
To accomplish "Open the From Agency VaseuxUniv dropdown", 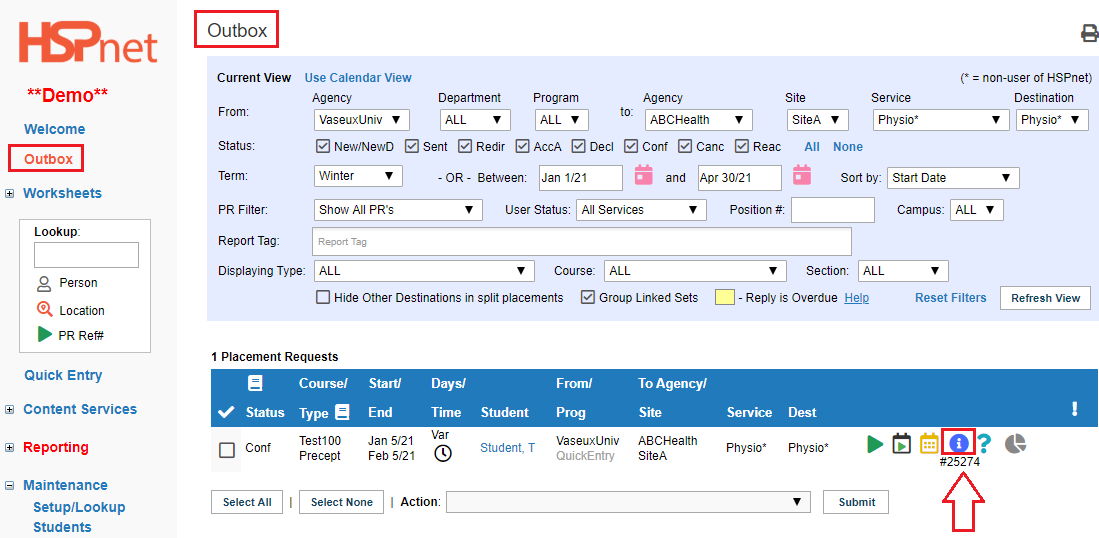I will point(362,120).
